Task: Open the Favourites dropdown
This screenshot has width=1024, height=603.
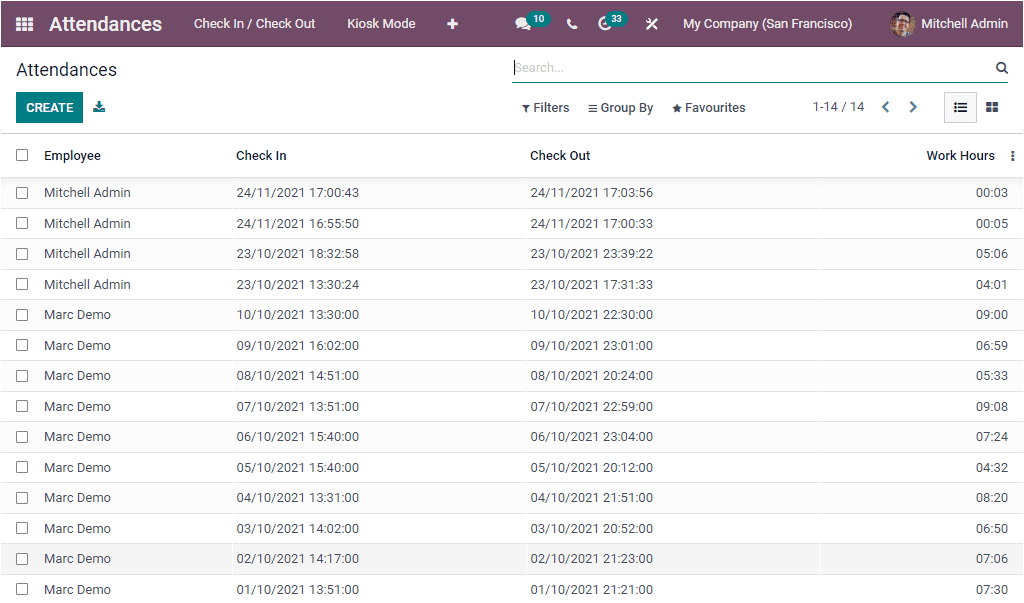Action: (x=708, y=107)
